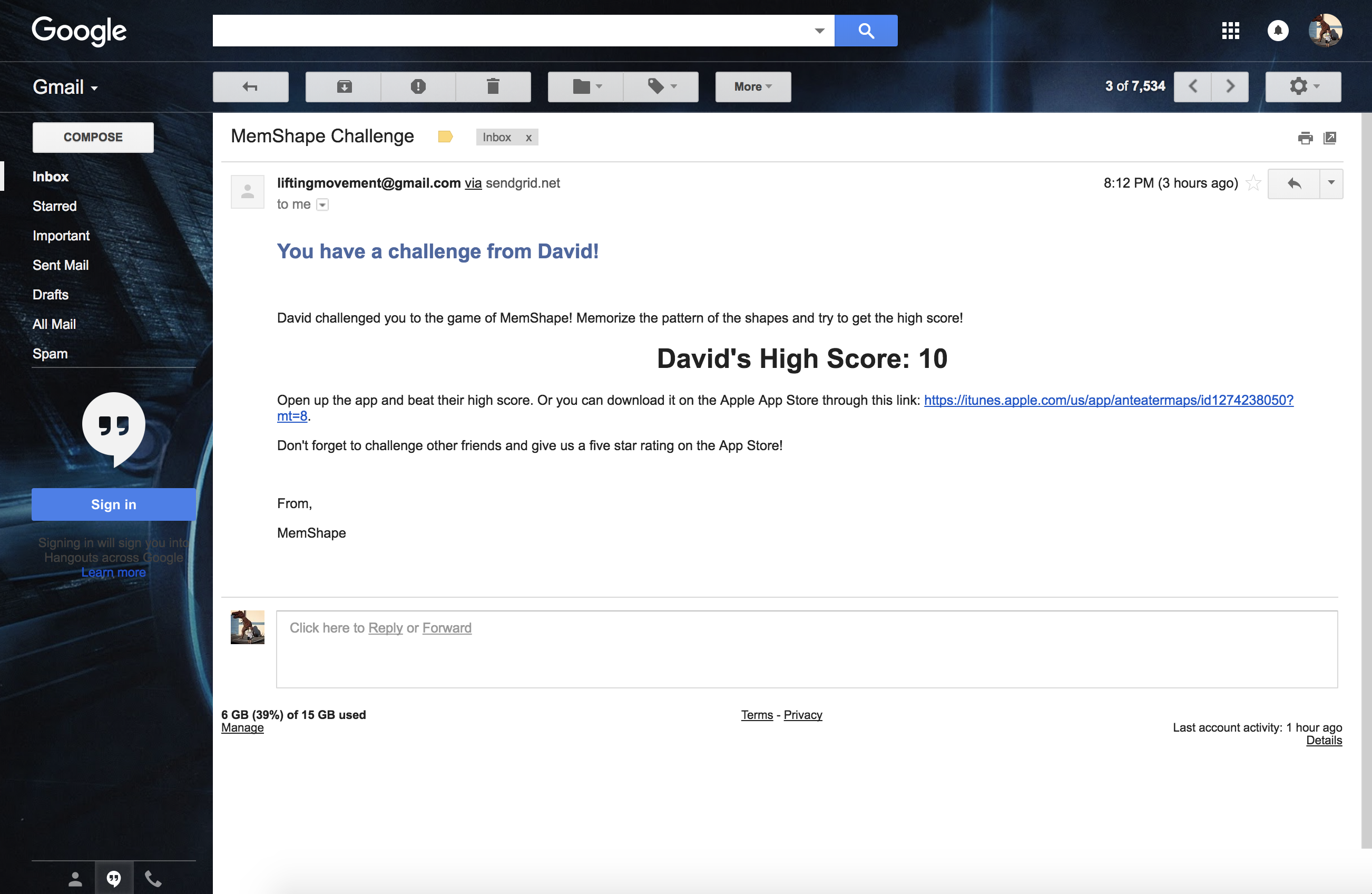This screenshot has width=1372, height=894.
Task: Toggle the yellow importance marker
Action: pos(445,137)
